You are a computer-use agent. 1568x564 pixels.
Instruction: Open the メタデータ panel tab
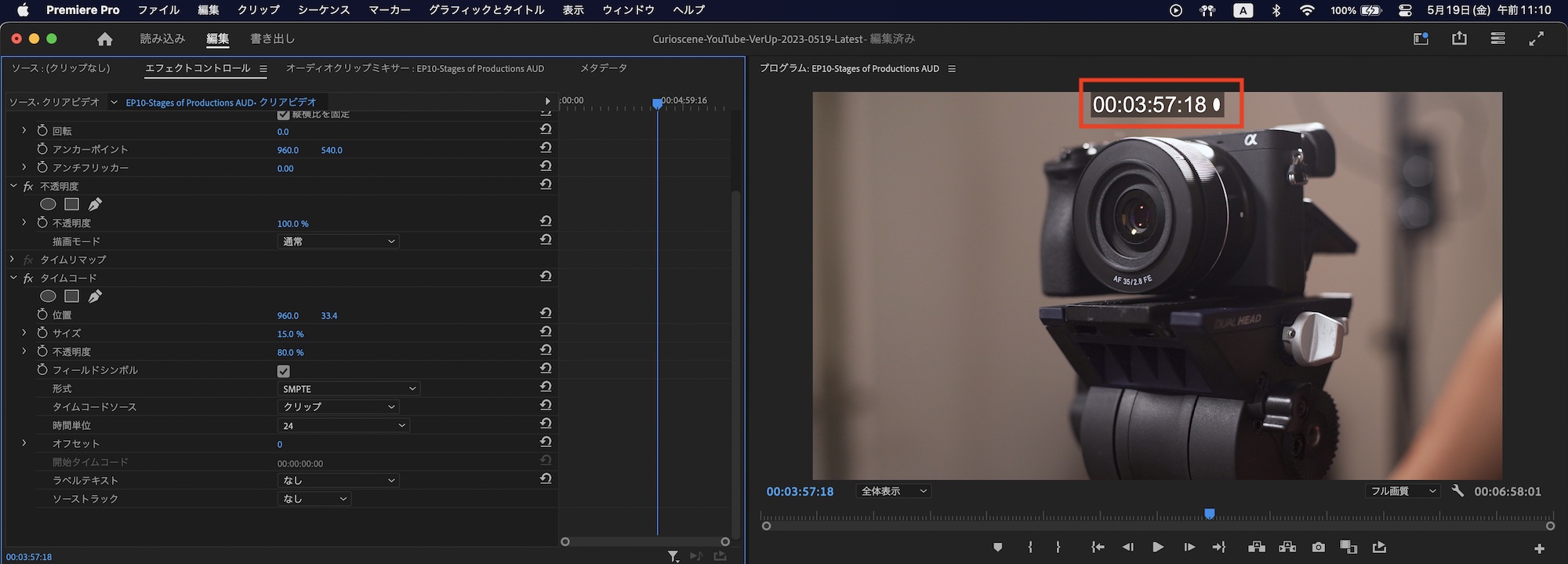(x=603, y=68)
